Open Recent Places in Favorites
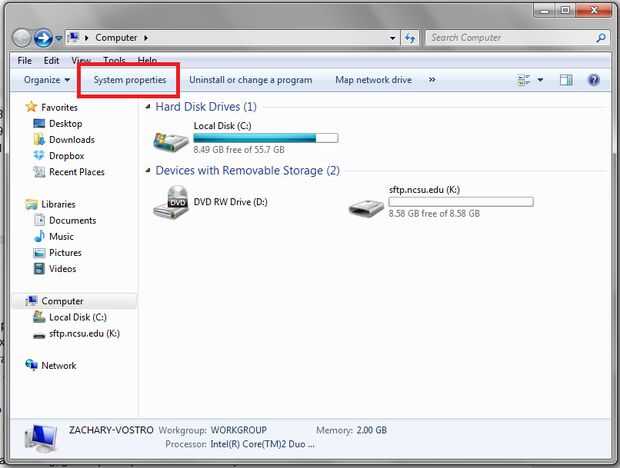The image size is (620, 468). [77, 172]
